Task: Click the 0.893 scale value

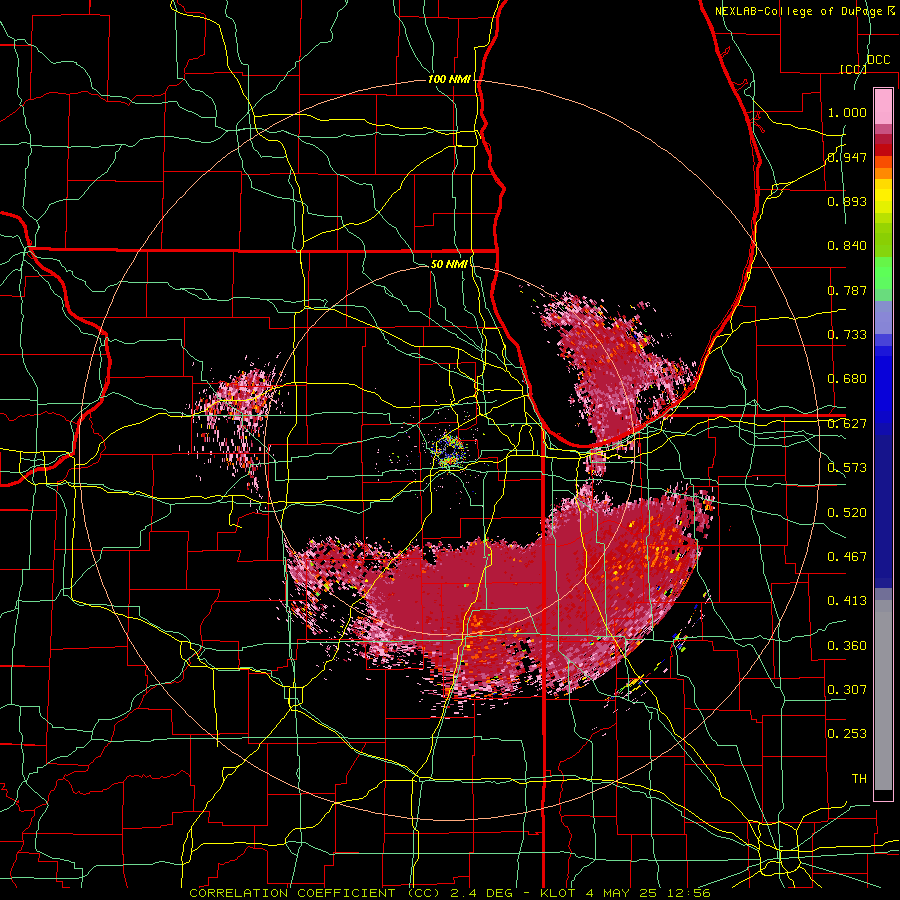Action: pos(847,201)
